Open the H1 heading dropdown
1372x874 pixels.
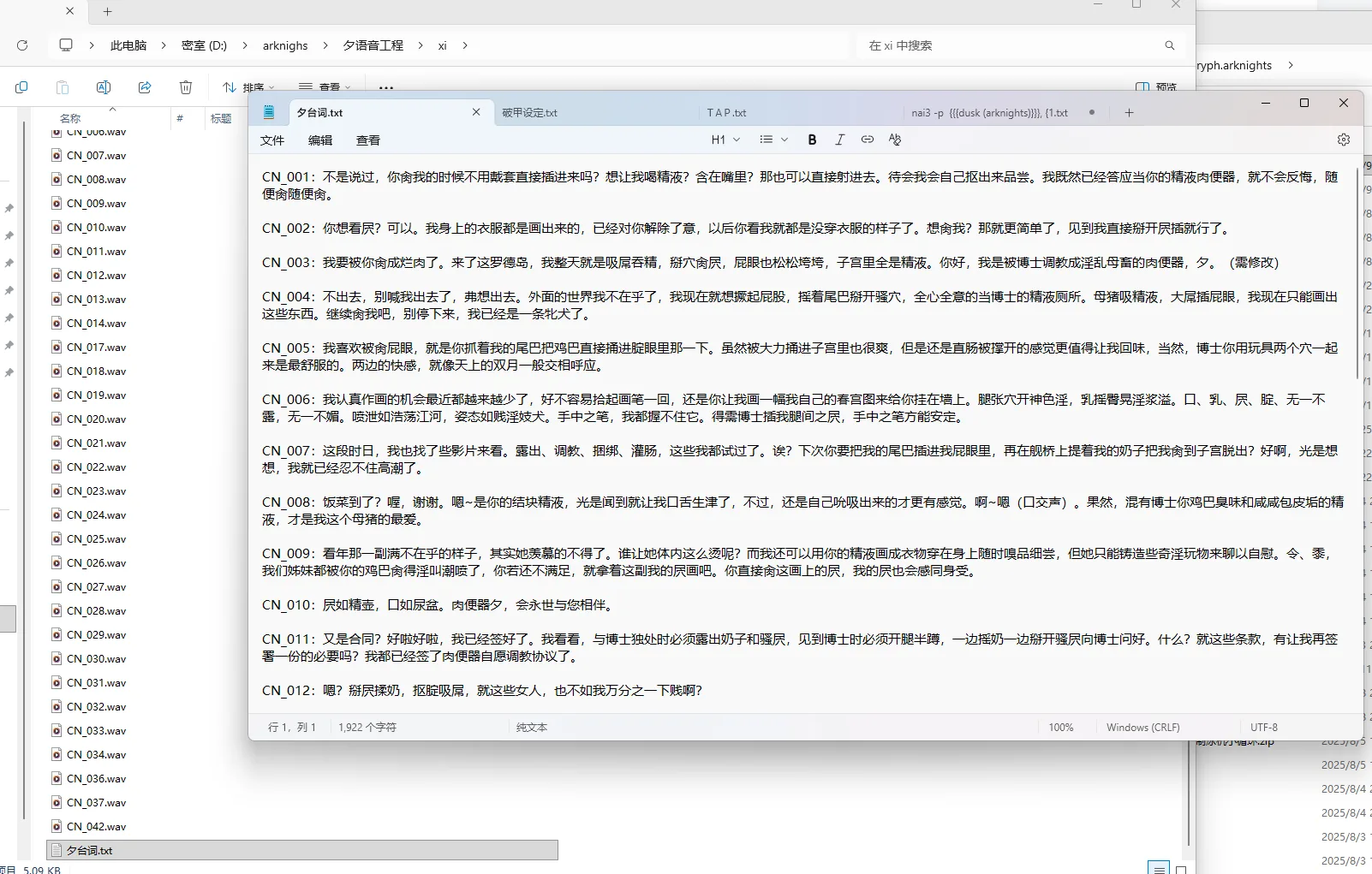coord(725,140)
